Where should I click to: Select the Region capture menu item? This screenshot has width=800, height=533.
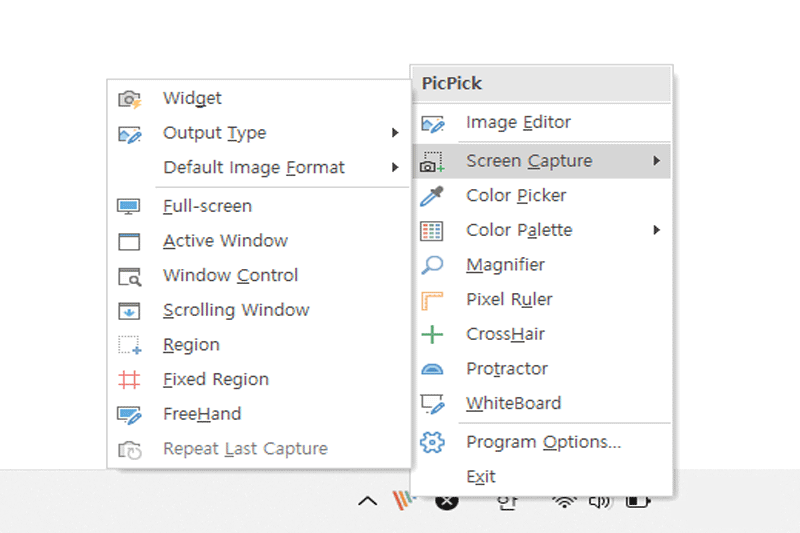(x=191, y=345)
